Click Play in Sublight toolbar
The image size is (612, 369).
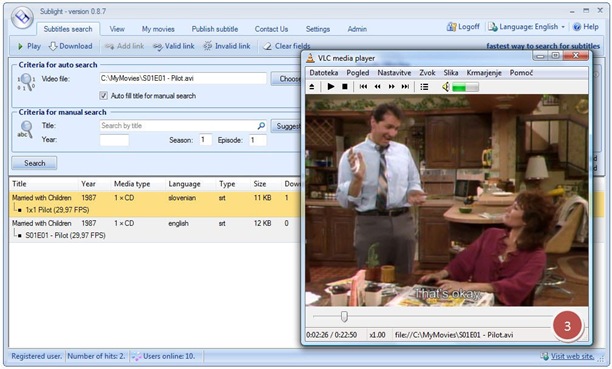[x=29, y=46]
